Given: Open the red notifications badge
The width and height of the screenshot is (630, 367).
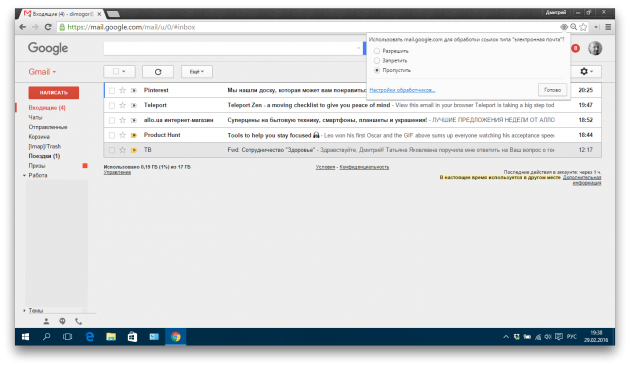Looking at the screenshot, I should point(575,48).
